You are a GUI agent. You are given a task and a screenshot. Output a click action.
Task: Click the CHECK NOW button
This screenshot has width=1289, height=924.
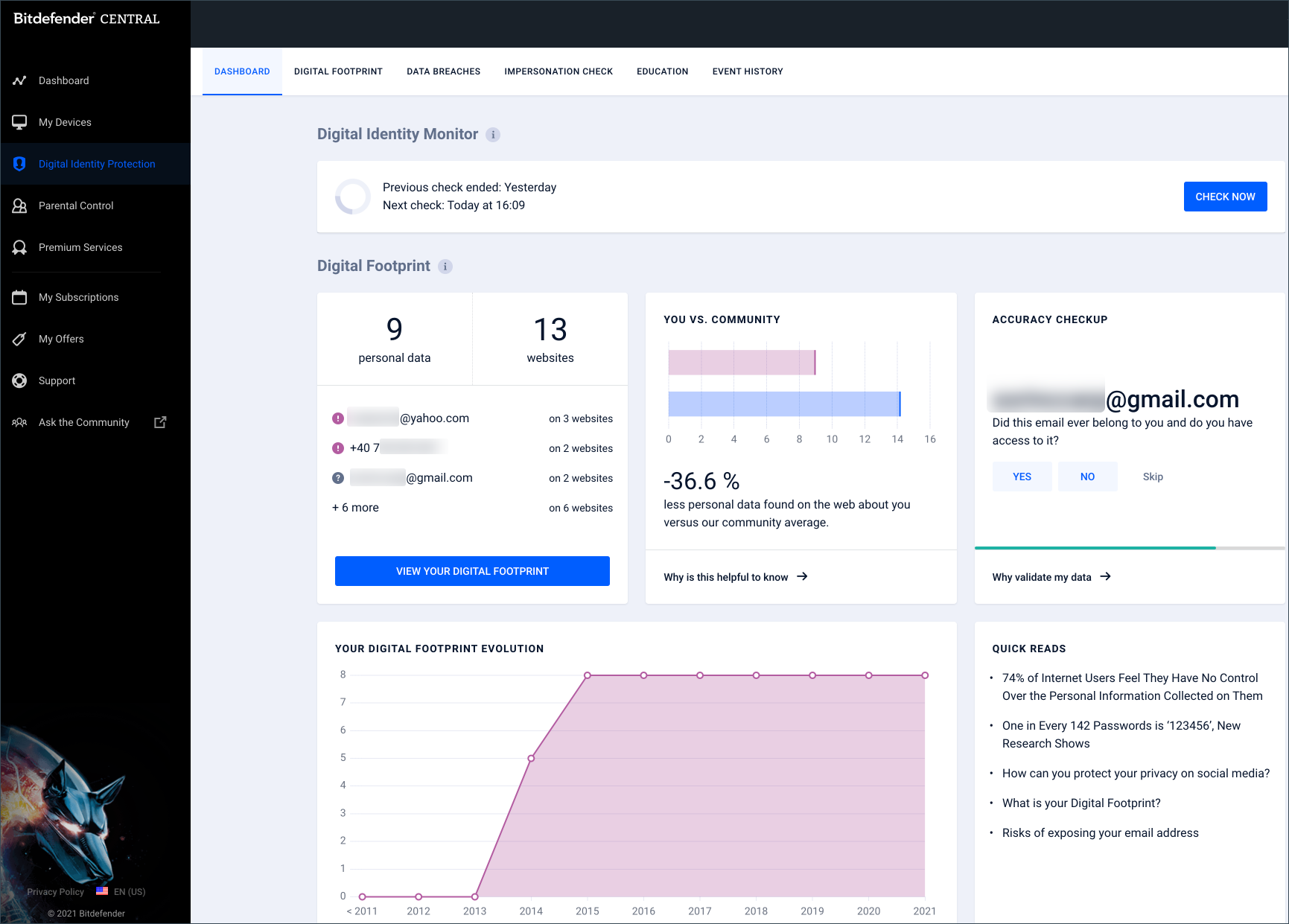point(1225,197)
